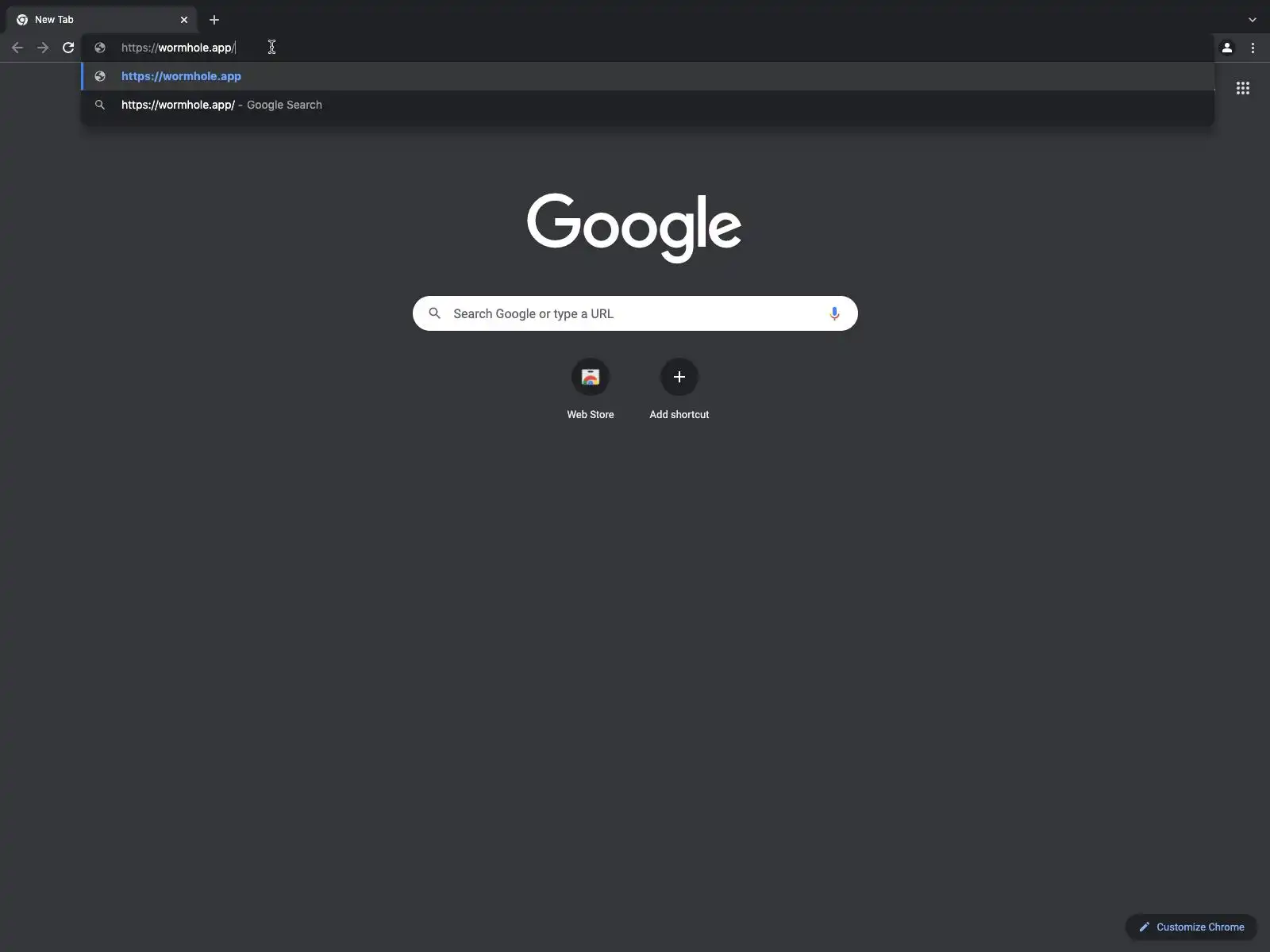Image resolution: width=1270 pixels, height=952 pixels.
Task: Click inside the address bar URL text
Action: [178, 48]
